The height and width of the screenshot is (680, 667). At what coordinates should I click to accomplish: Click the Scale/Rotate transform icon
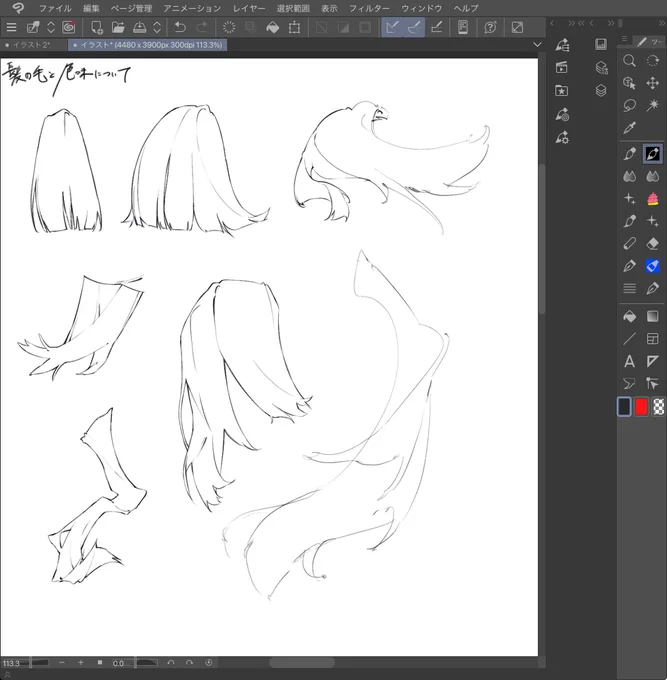click(x=294, y=28)
